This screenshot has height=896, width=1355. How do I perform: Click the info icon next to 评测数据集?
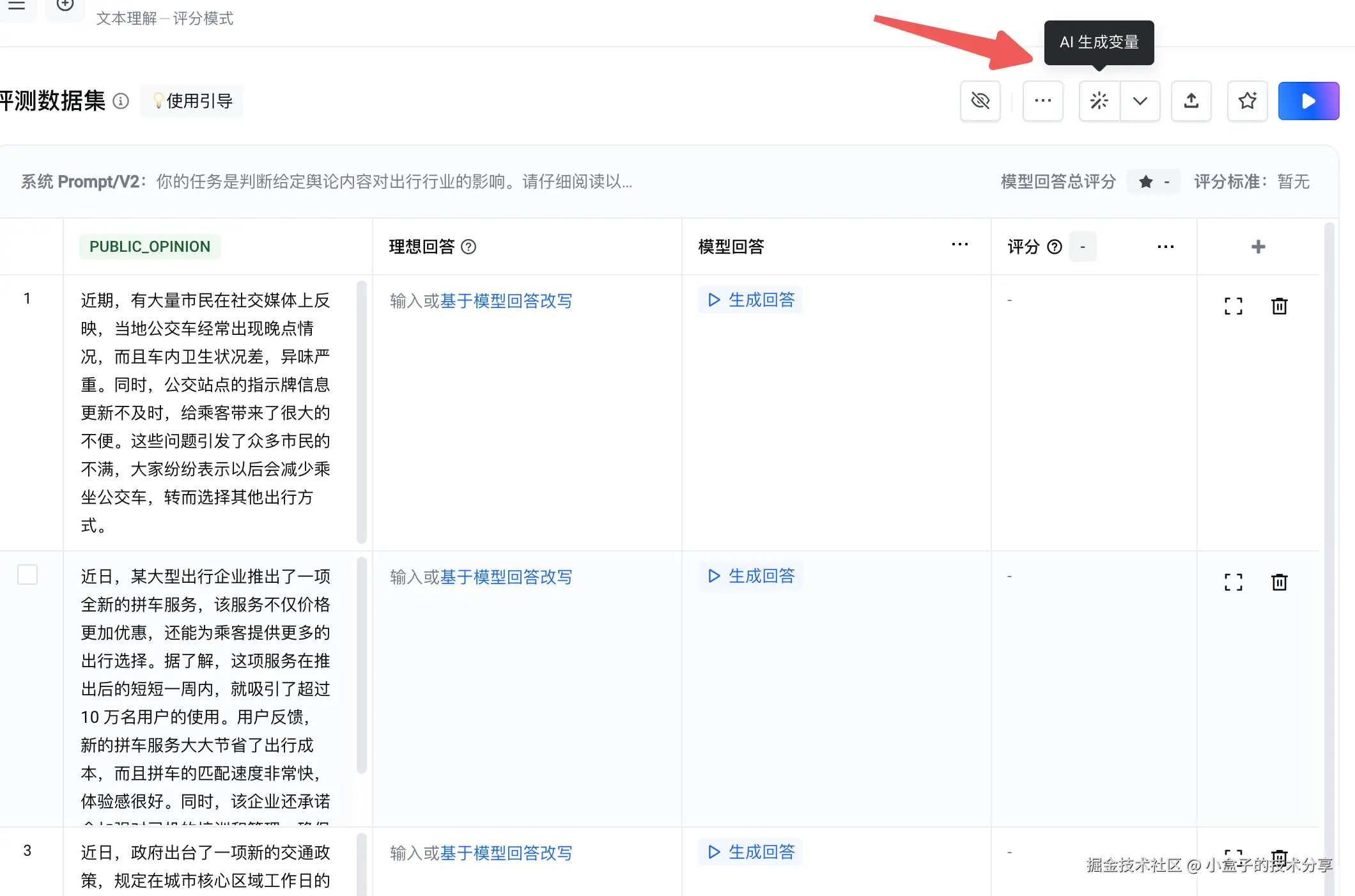[121, 101]
